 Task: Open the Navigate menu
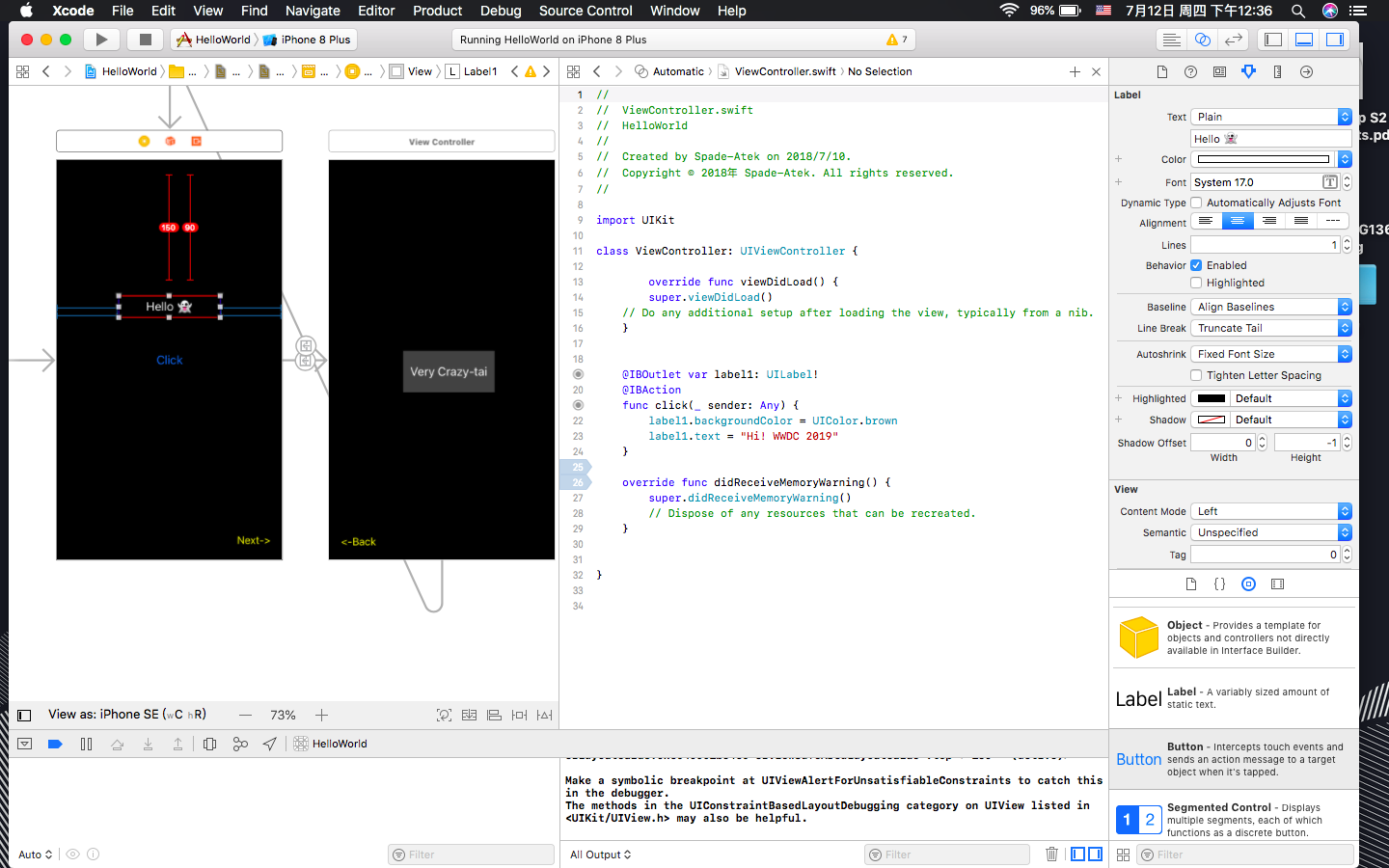coord(313,11)
